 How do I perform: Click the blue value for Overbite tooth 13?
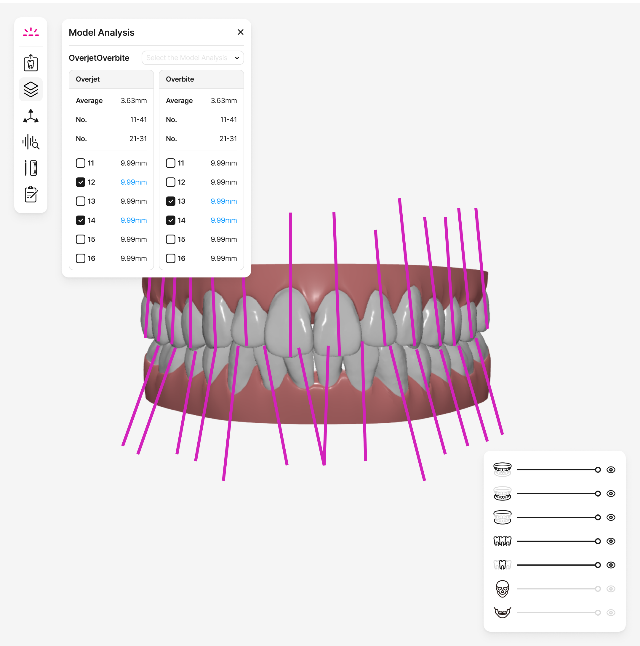tap(224, 201)
